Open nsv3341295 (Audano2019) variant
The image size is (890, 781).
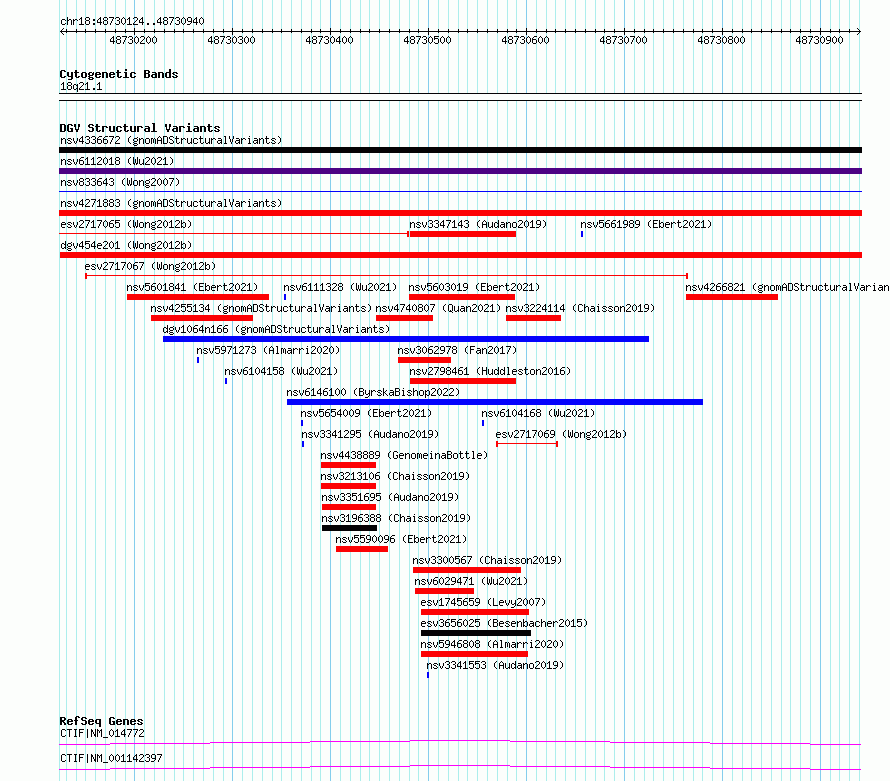point(370,434)
